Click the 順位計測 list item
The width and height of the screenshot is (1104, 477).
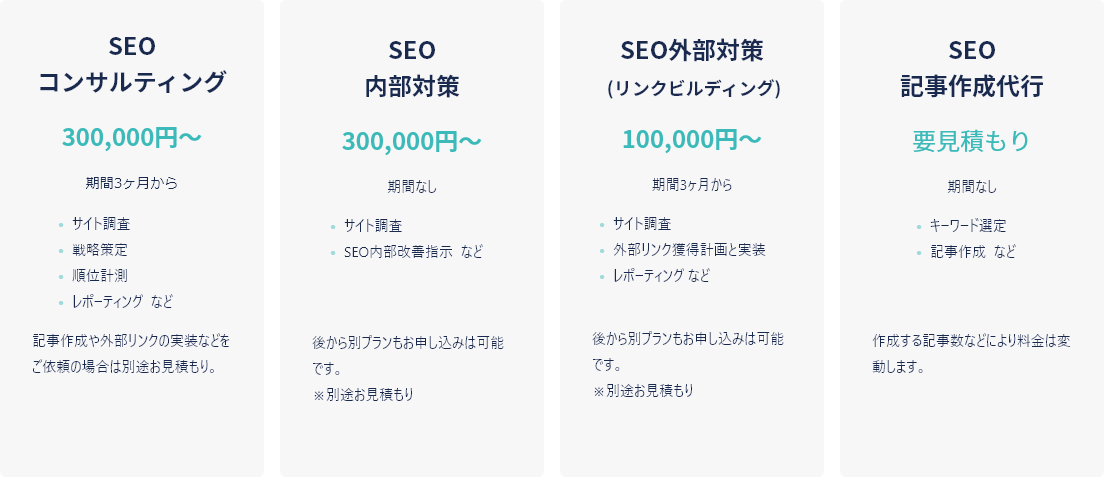pos(100,275)
